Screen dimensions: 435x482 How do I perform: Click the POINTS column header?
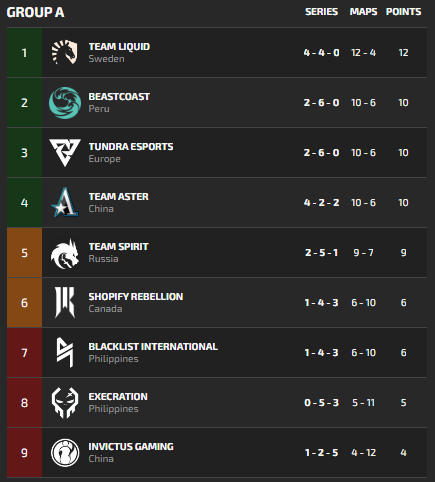coord(403,12)
